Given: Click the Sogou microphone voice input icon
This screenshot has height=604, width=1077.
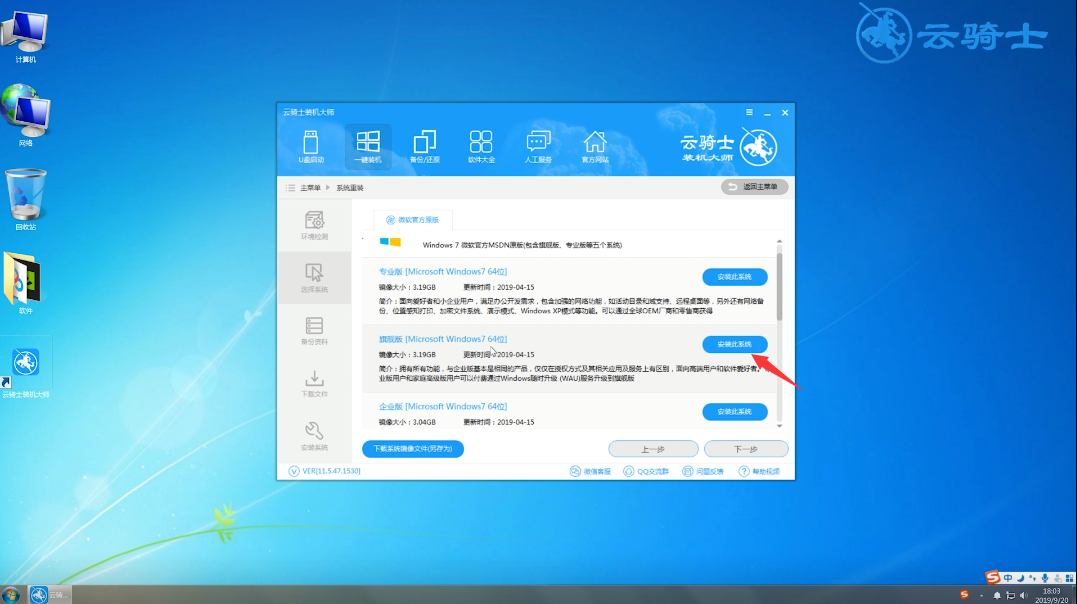Looking at the screenshot, I should 1045,578.
